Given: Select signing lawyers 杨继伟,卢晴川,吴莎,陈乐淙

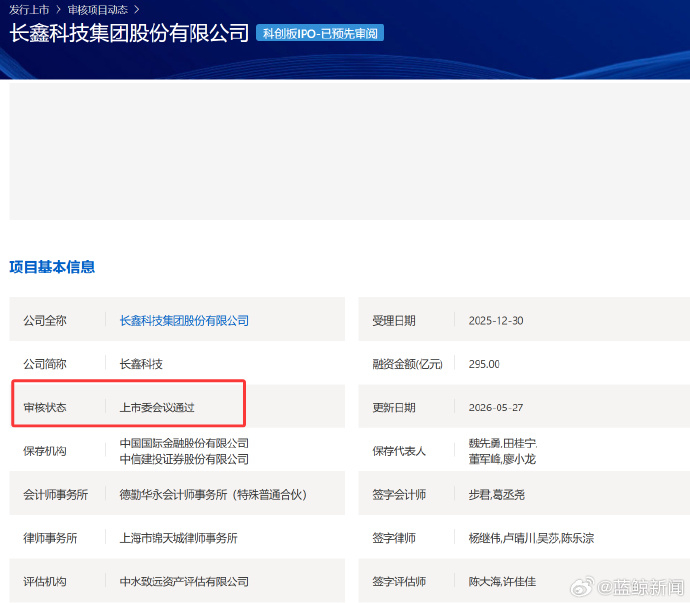Looking at the screenshot, I should pyautogui.click(x=531, y=538).
